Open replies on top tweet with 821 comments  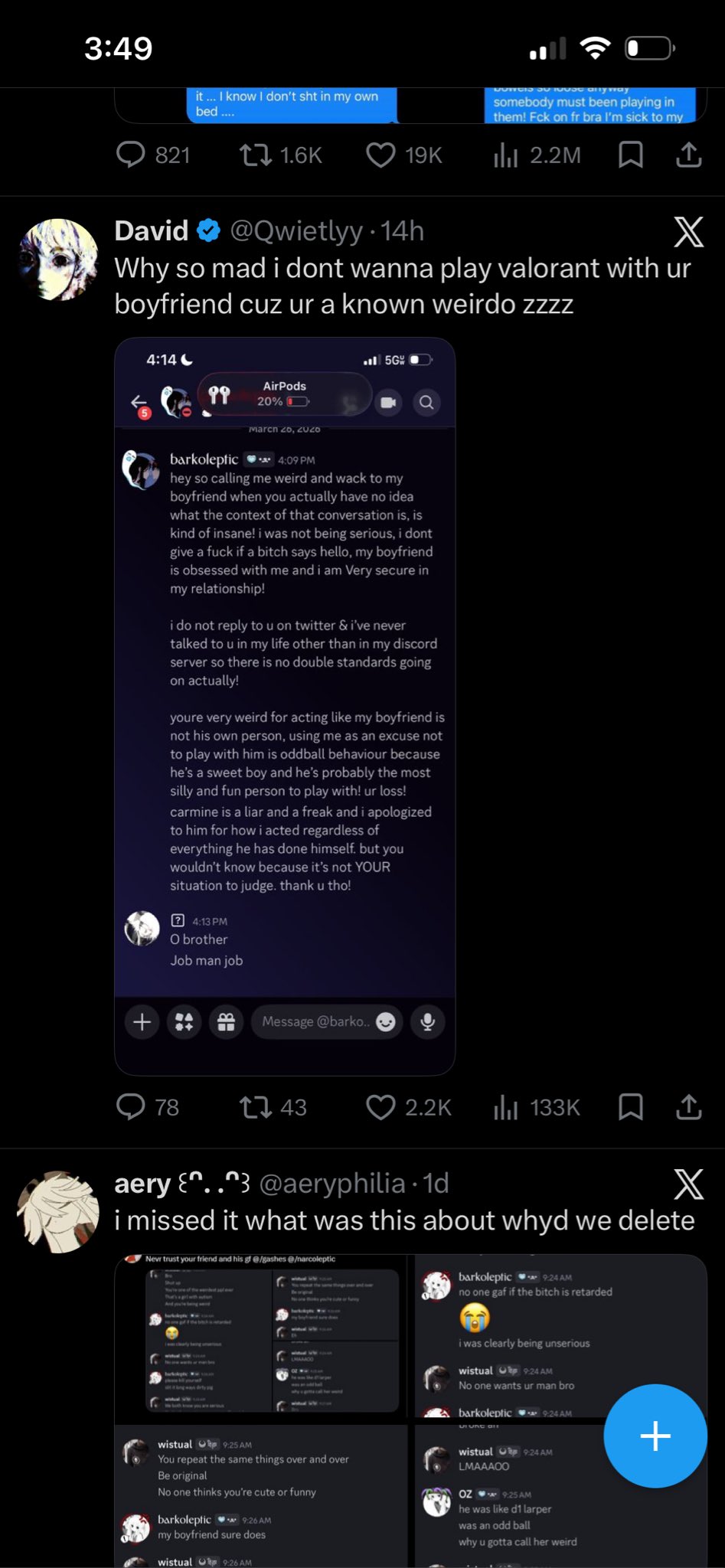click(131, 155)
